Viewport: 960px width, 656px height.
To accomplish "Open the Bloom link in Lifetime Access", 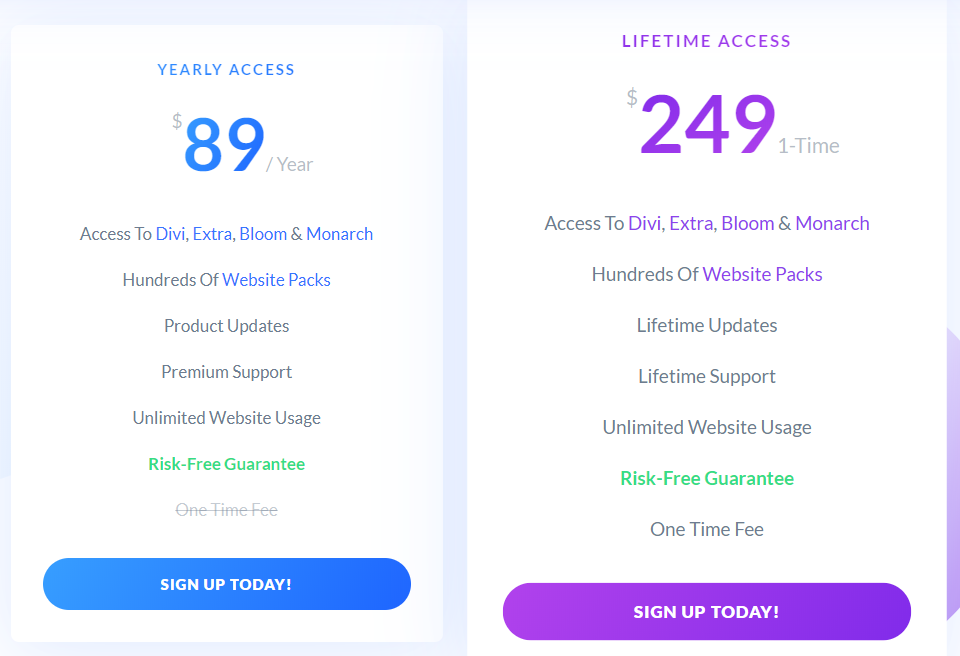I will click(747, 223).
